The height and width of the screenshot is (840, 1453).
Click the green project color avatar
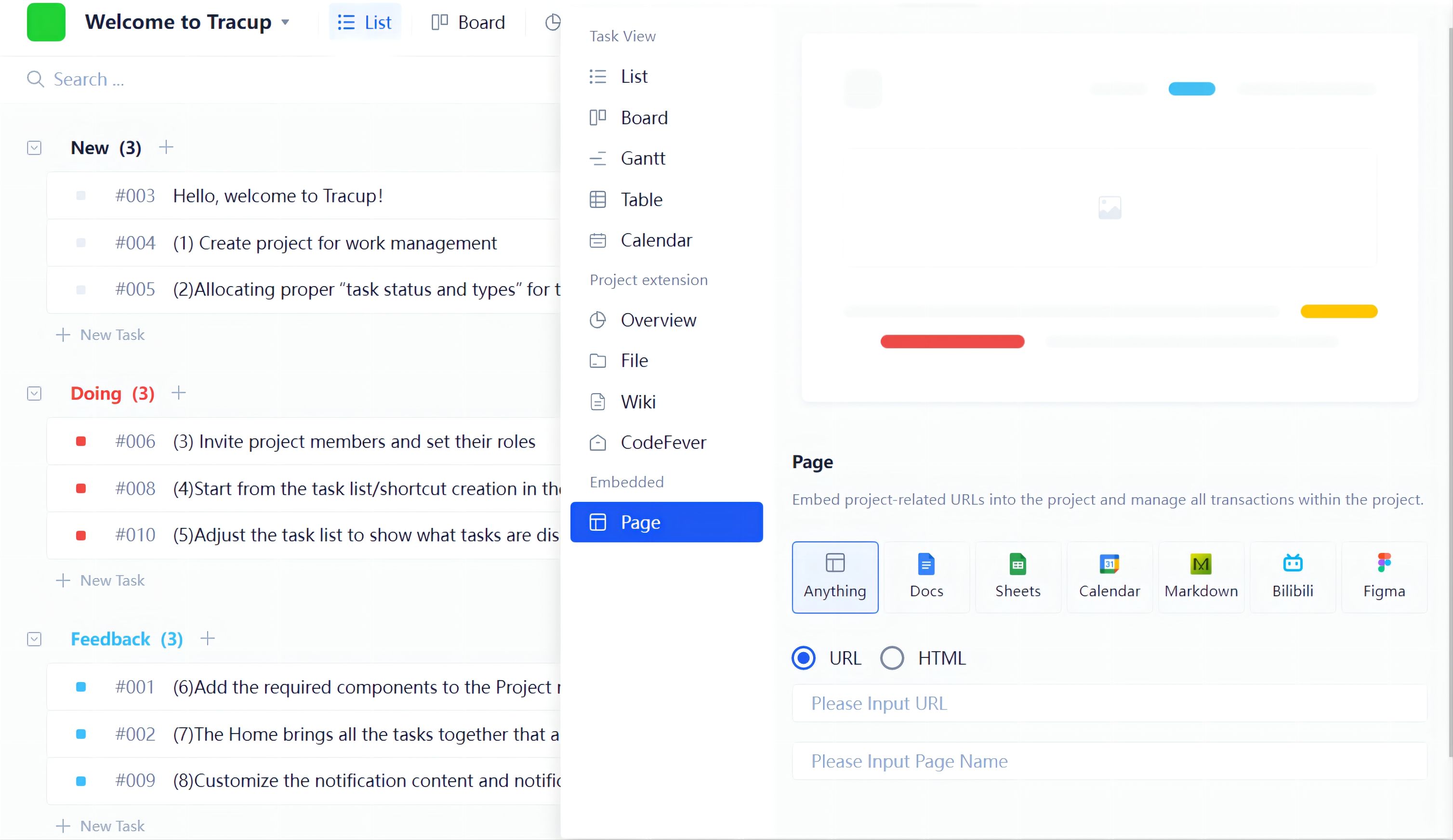[x=46, y=23]
